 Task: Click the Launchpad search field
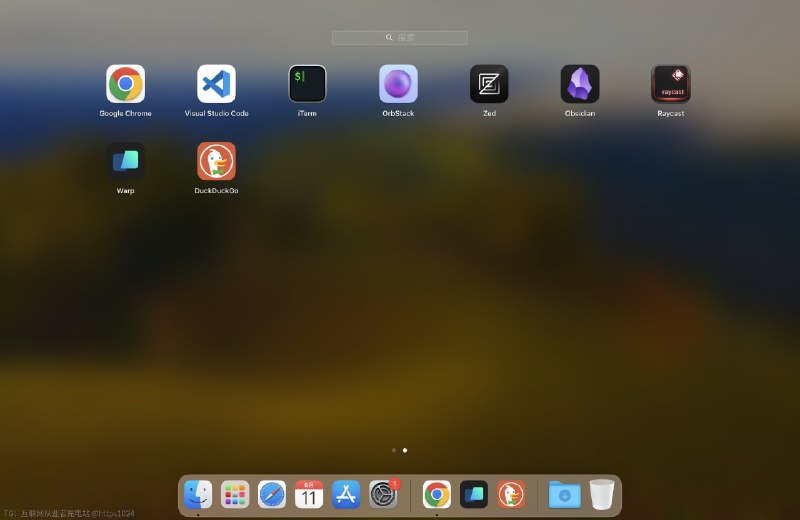(399, 38)
